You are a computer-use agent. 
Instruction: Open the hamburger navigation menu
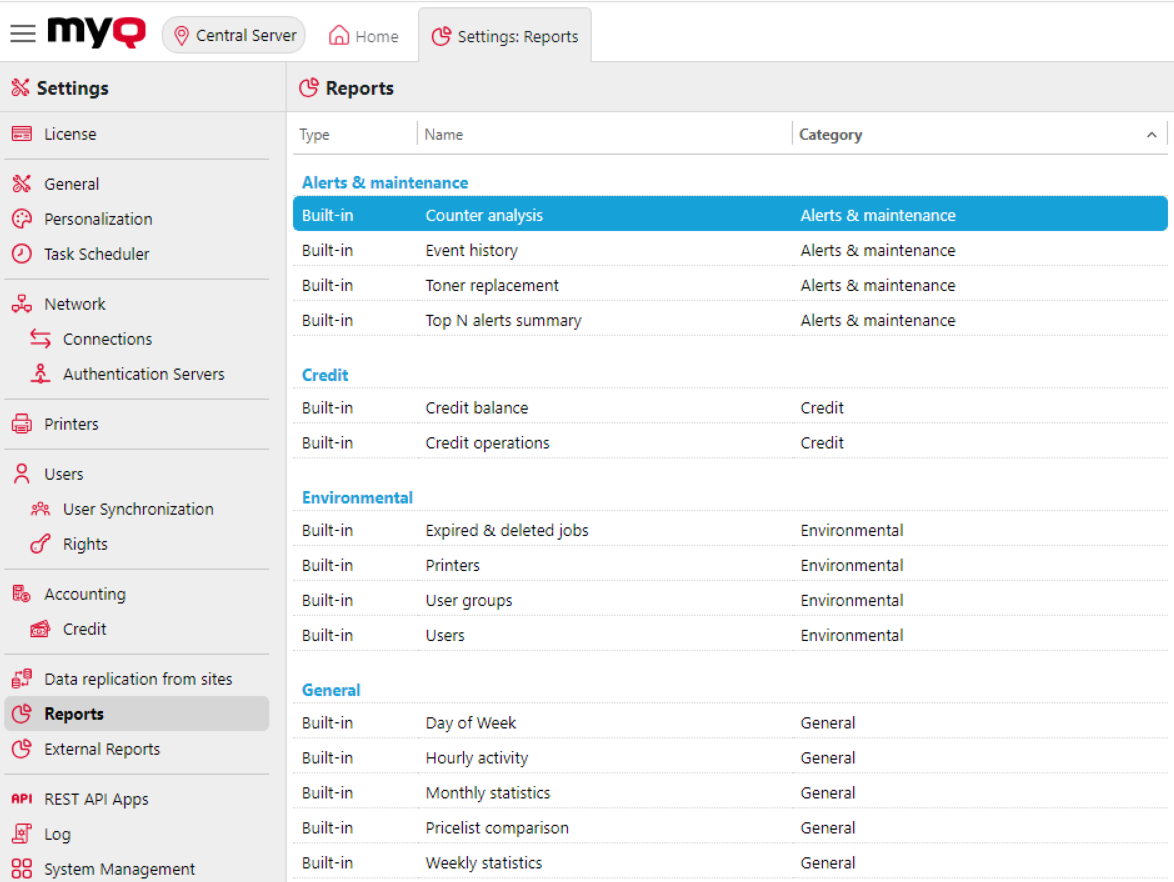pos(22,31)
